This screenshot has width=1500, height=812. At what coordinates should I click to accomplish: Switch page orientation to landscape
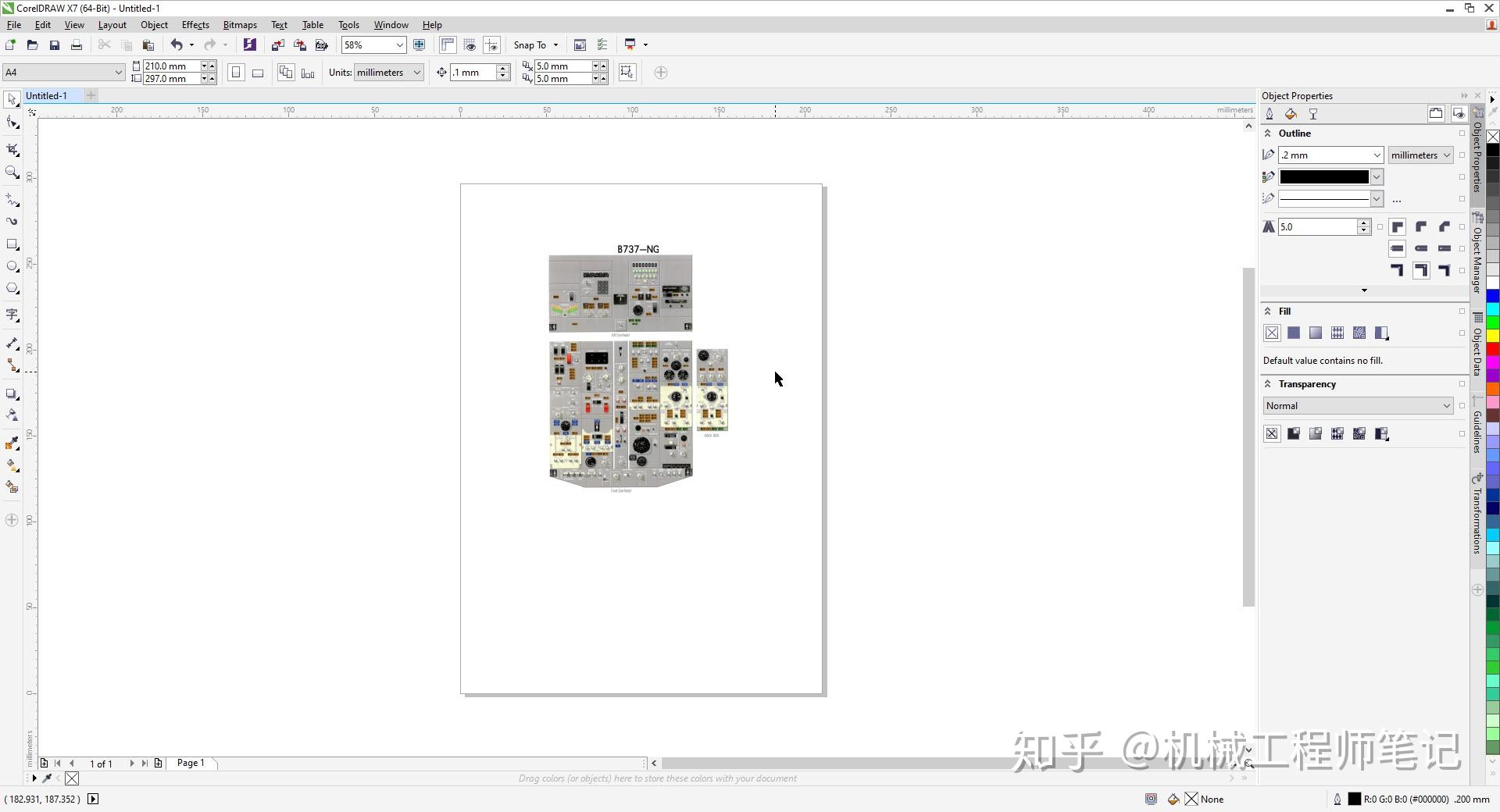258,73
